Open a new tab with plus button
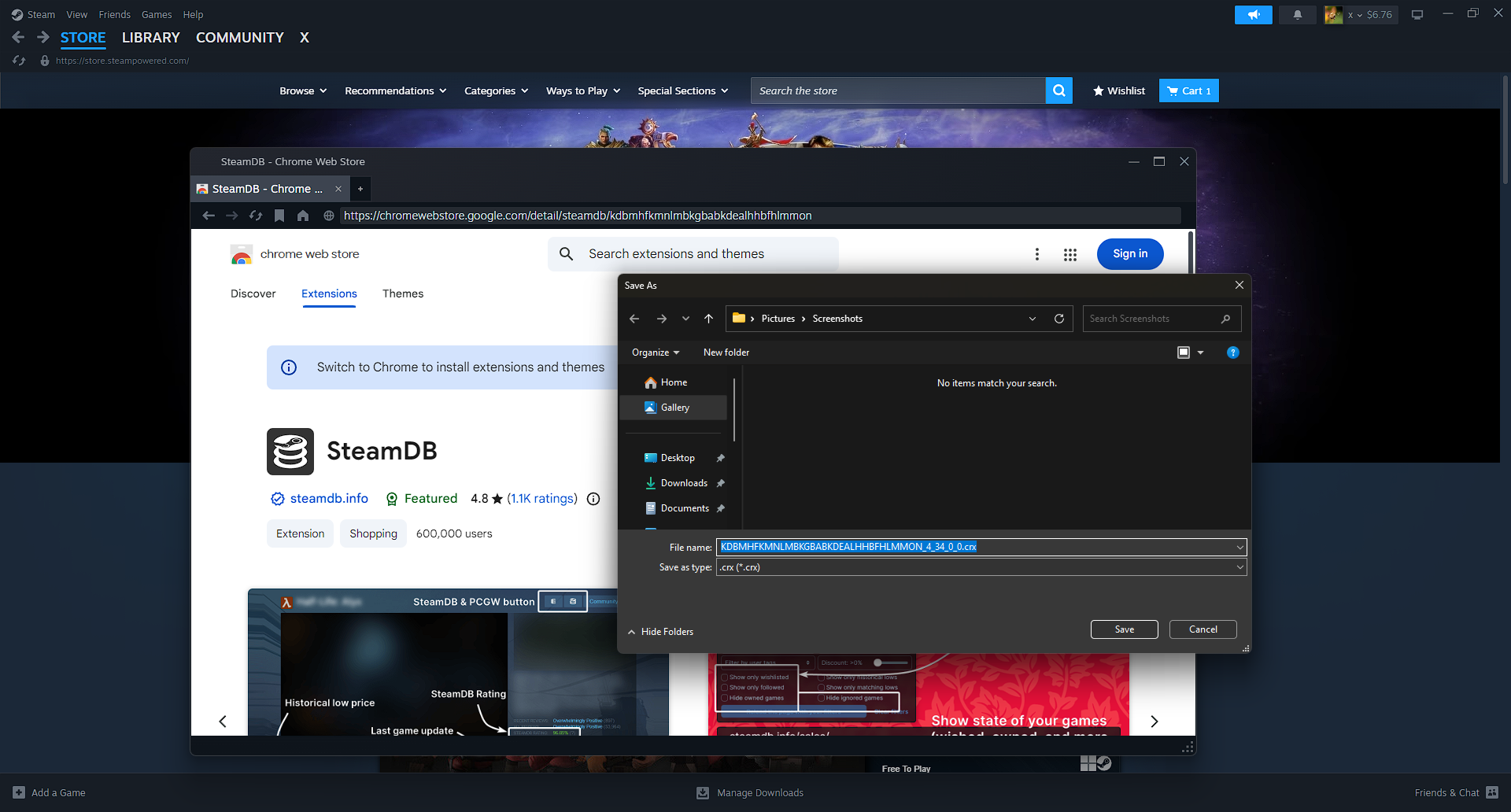1511x812 pixels. click(x=360, y=189)
